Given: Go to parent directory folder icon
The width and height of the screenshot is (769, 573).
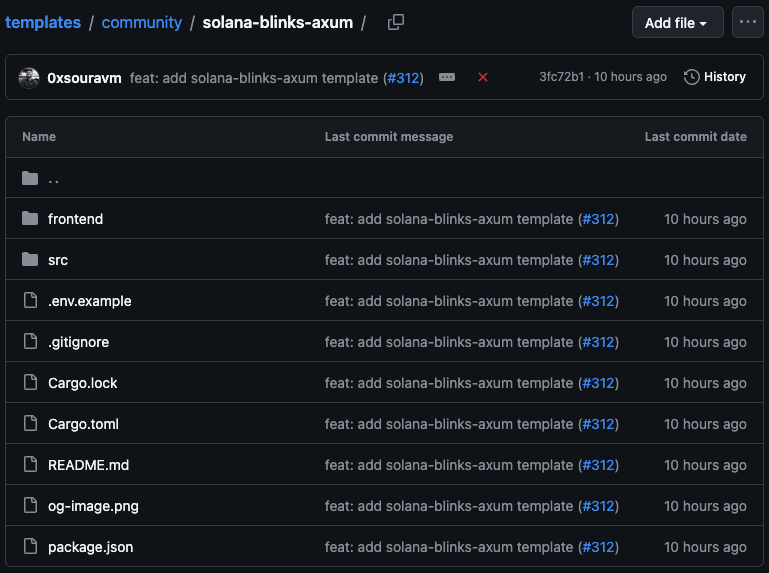Looking at the screenshot, I should point(30,178).
